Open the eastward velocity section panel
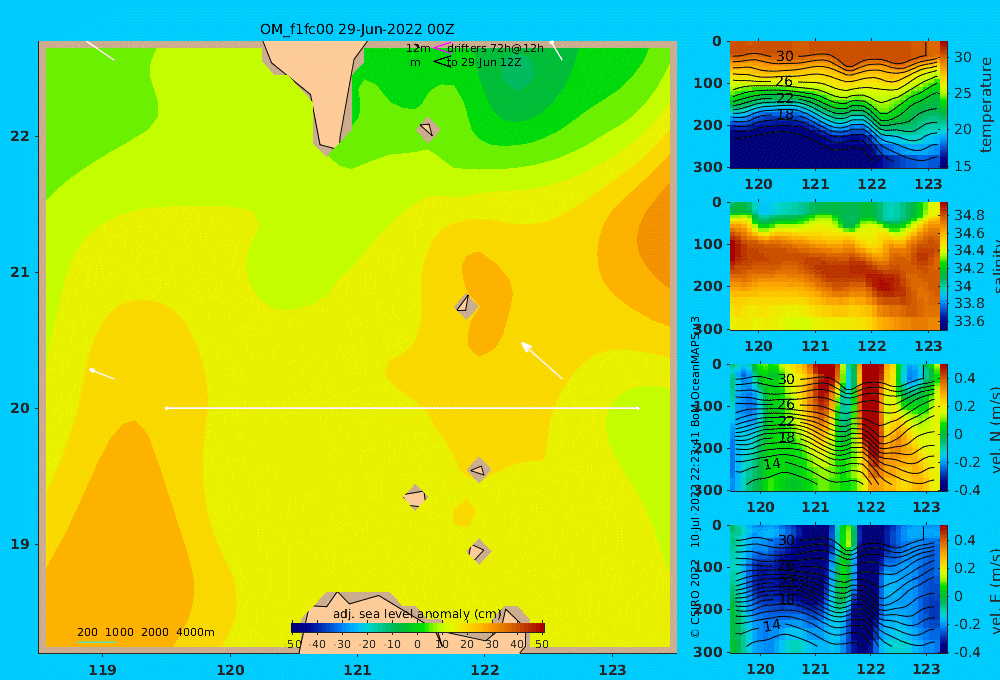1000x680 pixels. click(x=834, y=589)
